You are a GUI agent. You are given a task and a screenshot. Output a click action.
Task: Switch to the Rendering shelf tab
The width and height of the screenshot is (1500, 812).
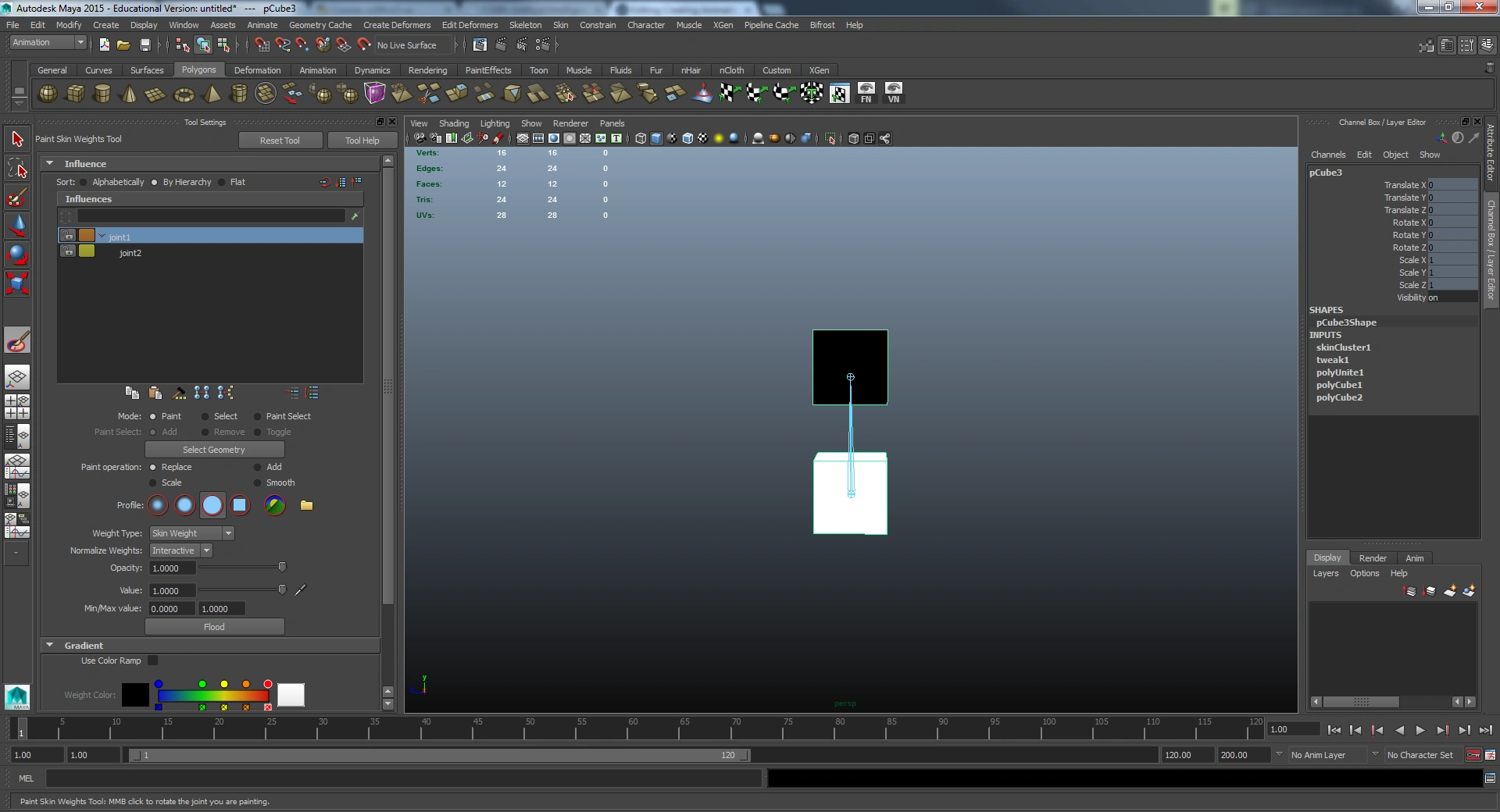pyautogui.click(x=427, y=70)
